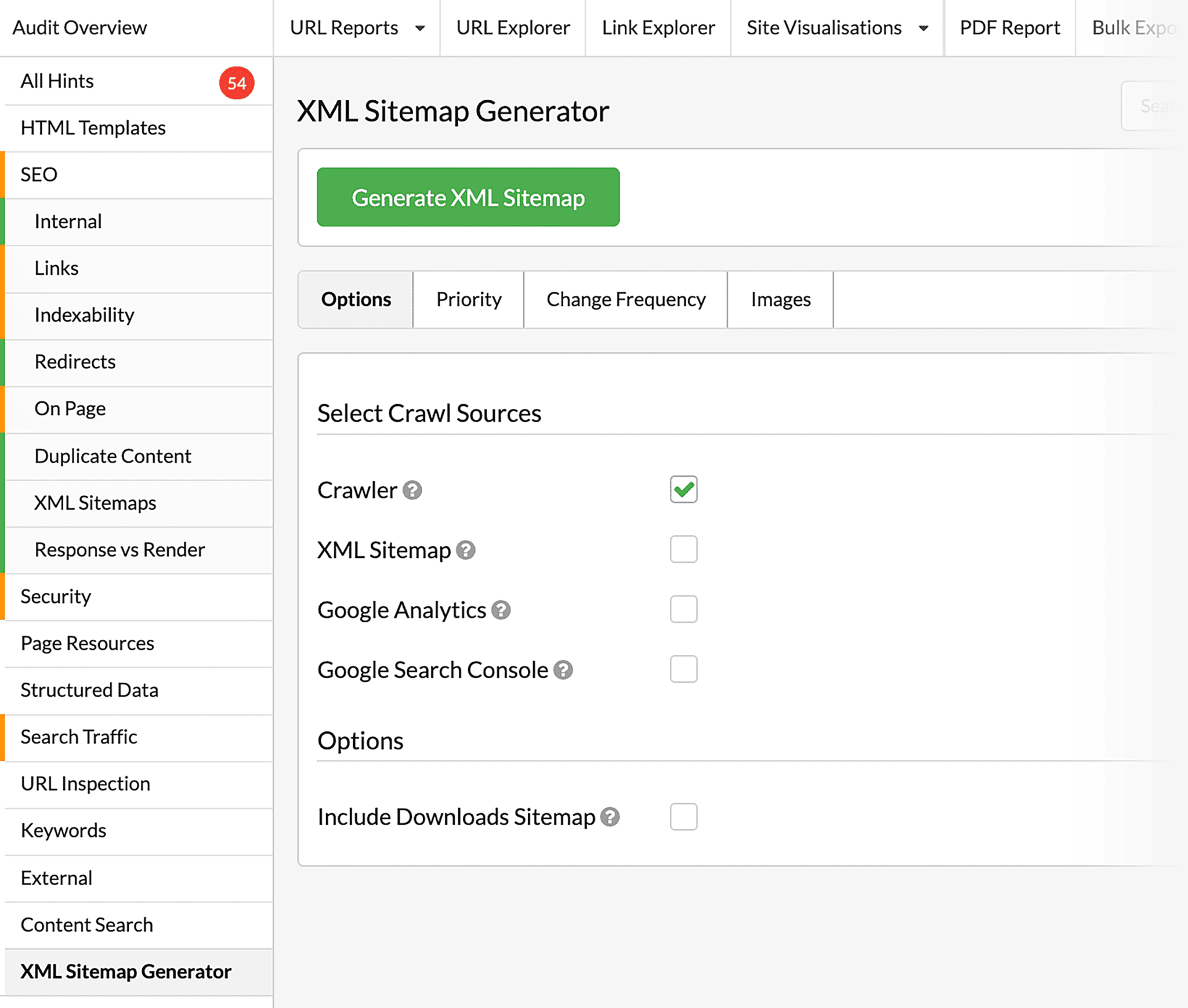Switch to Link Explorer tab

pos(658,28)
